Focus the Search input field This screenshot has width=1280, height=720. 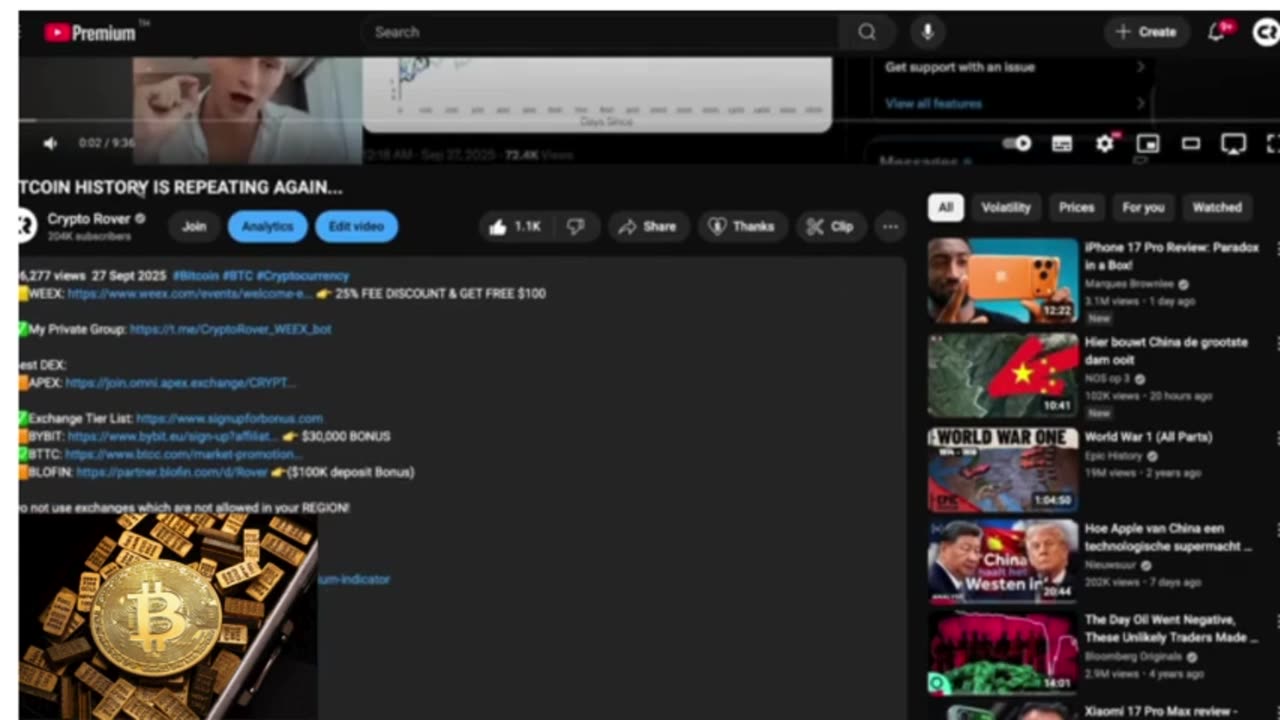[x=600, y=32]
